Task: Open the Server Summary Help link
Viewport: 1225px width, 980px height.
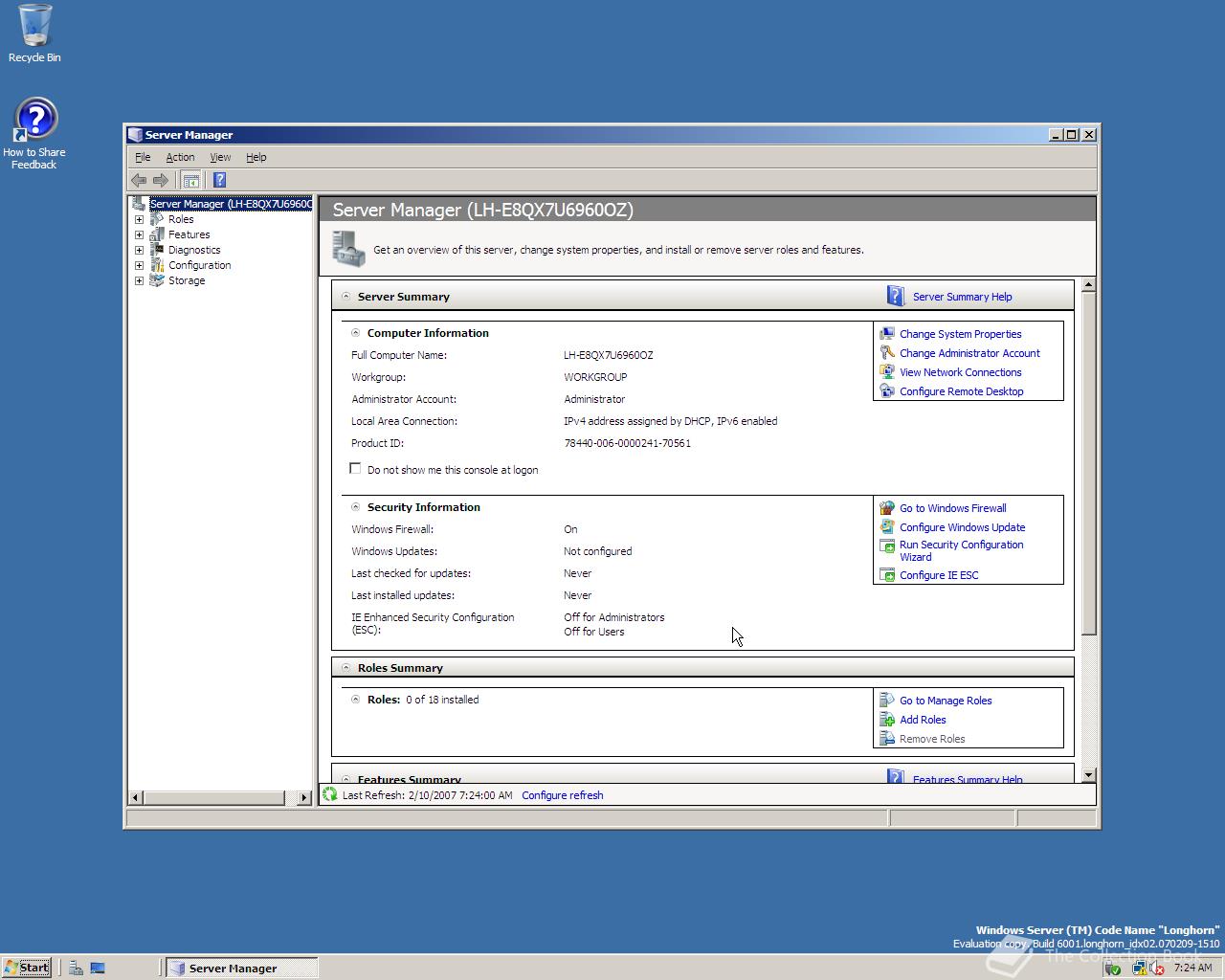Action: 962,297
